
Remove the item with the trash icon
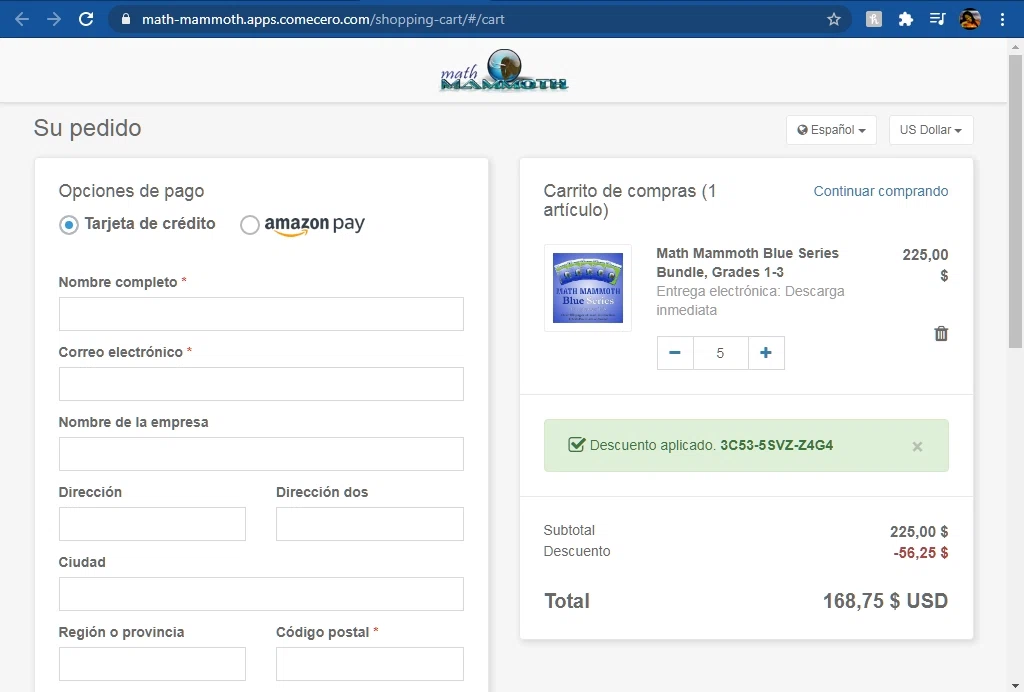click(x=941, y=334)
